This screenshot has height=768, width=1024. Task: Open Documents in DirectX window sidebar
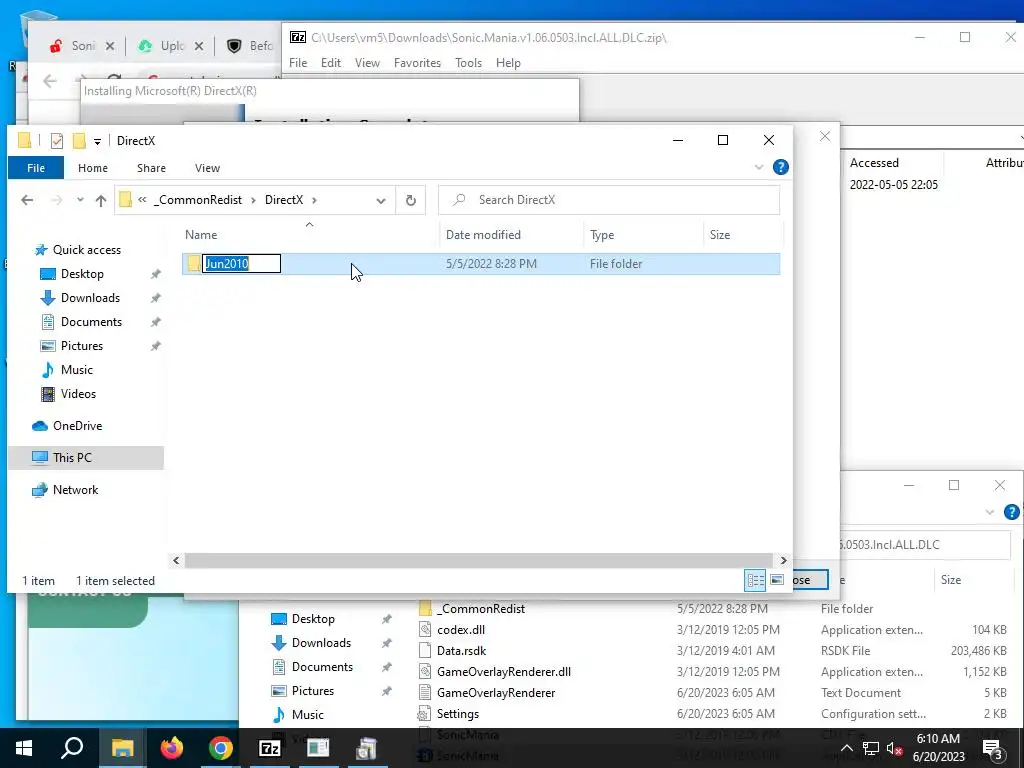pos(91,322)
